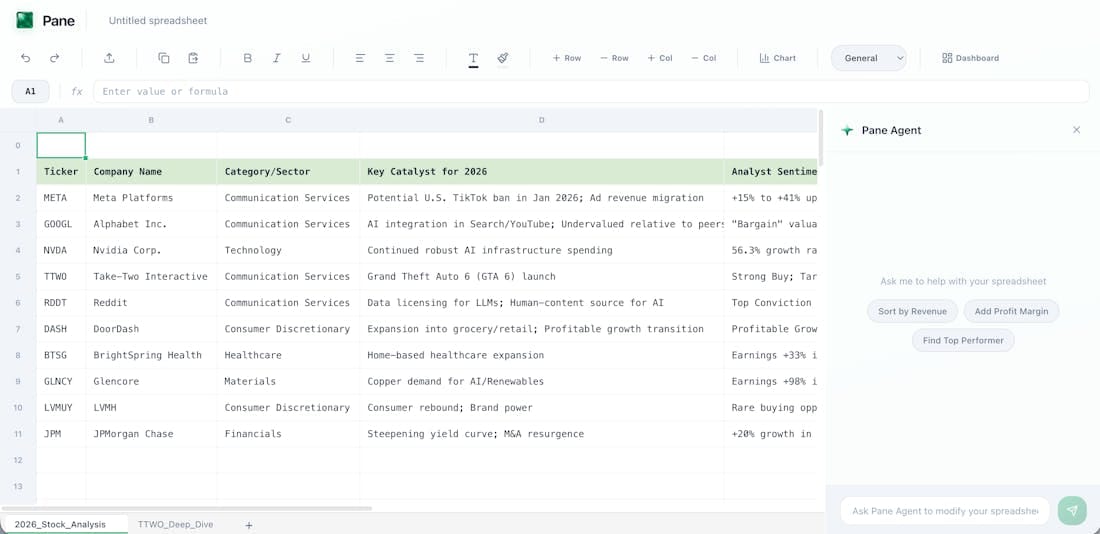Screen dimensions: 1100x534
Task: Click the Add Profit Margin suggestion
Action: 1011,311
